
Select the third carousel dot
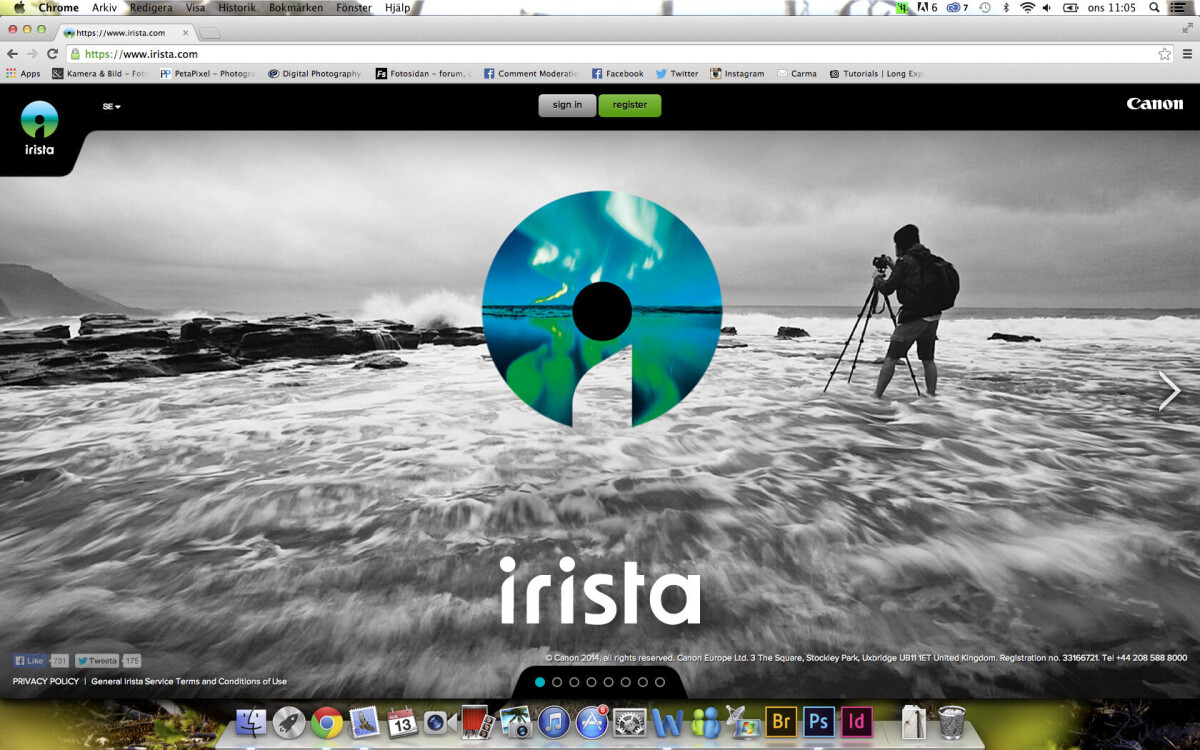[574, 682]
